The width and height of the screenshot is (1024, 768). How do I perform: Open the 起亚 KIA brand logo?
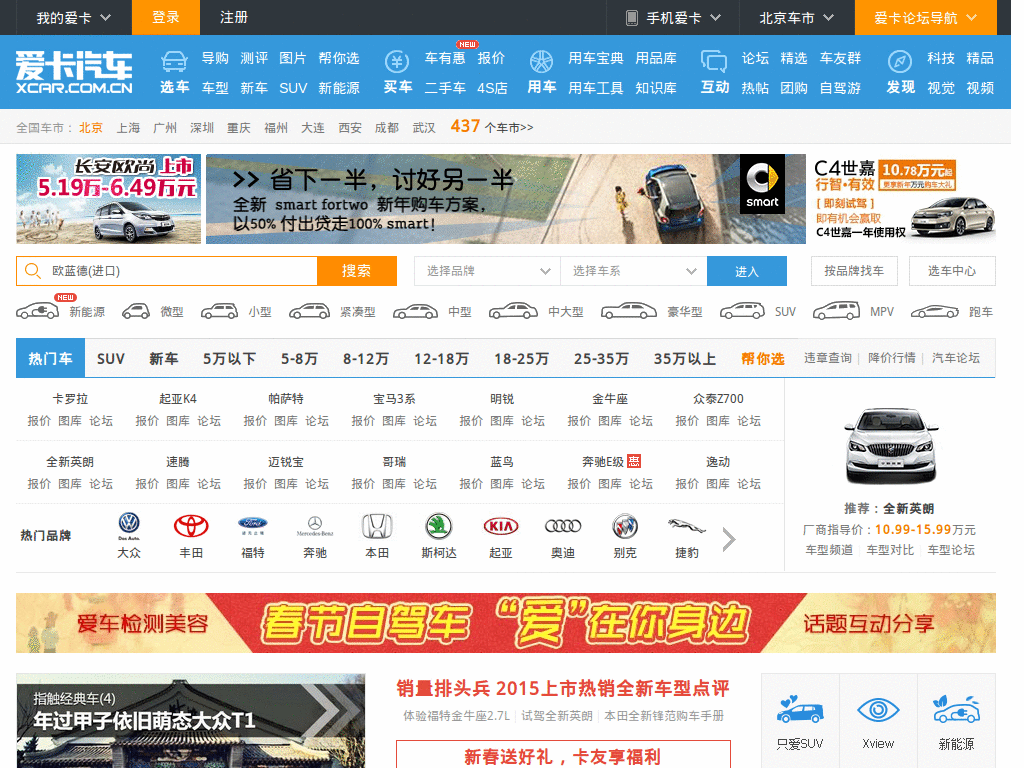coord(501,526)
